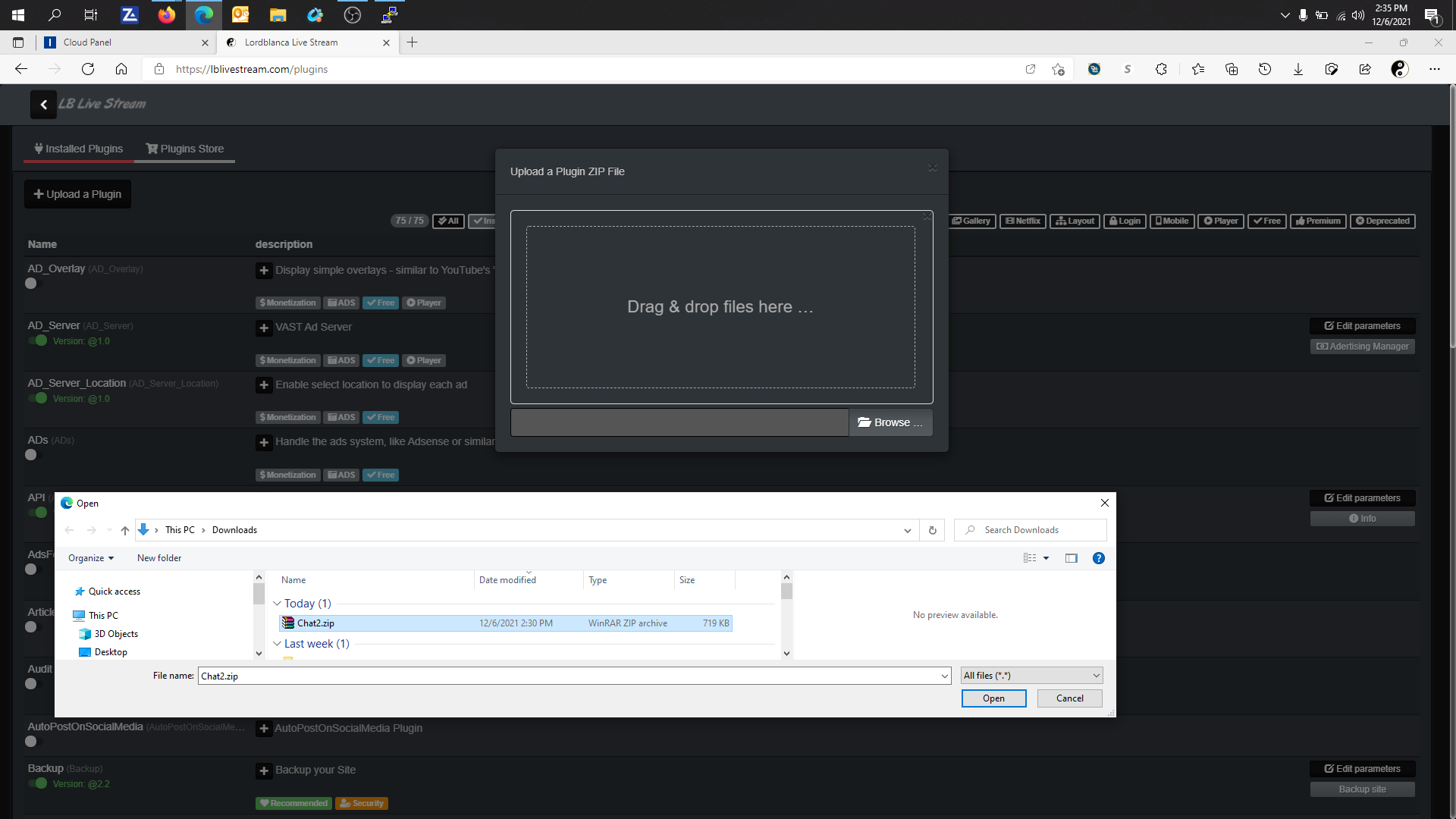Go up one folder in Open dialog
The image size is (1456, 819).
[125, 530]
